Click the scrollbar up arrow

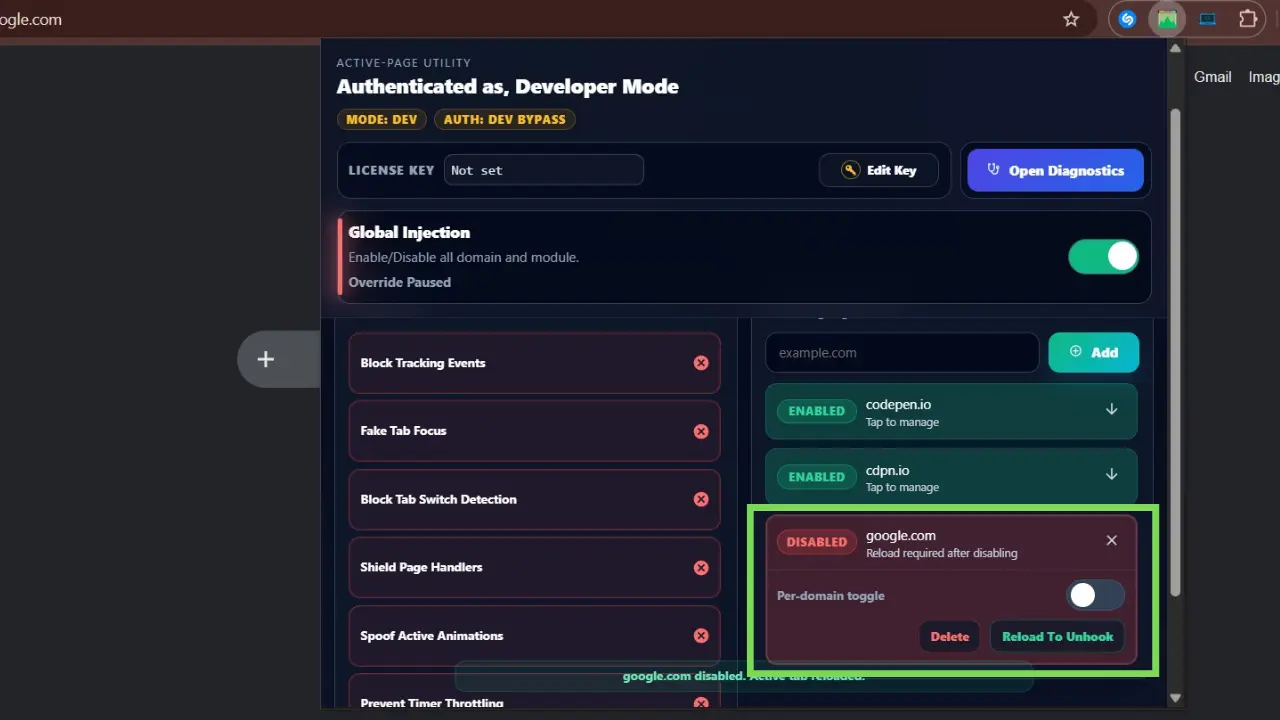point(1175,48)
